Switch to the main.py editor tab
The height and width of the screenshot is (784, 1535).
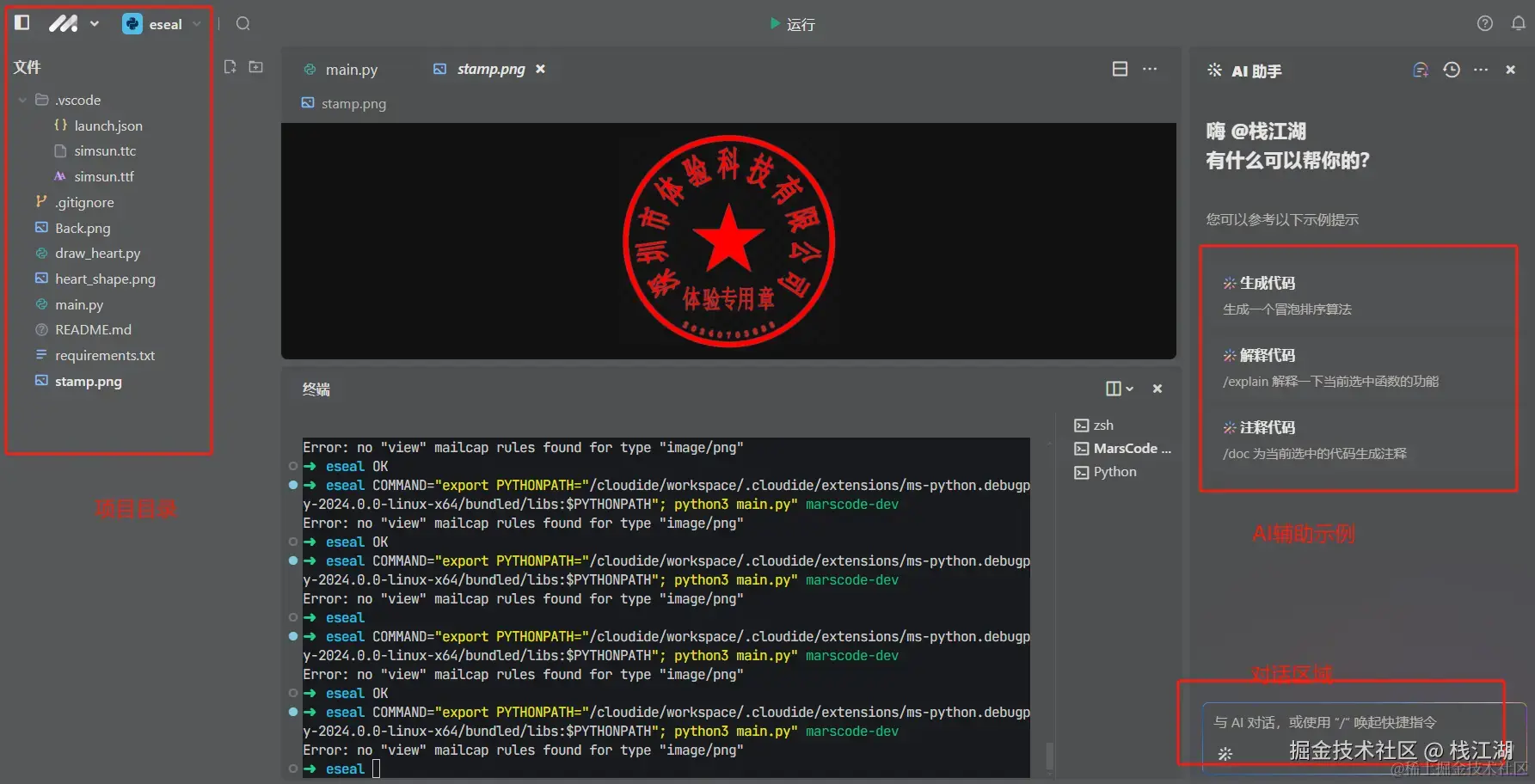pos(341,70)
